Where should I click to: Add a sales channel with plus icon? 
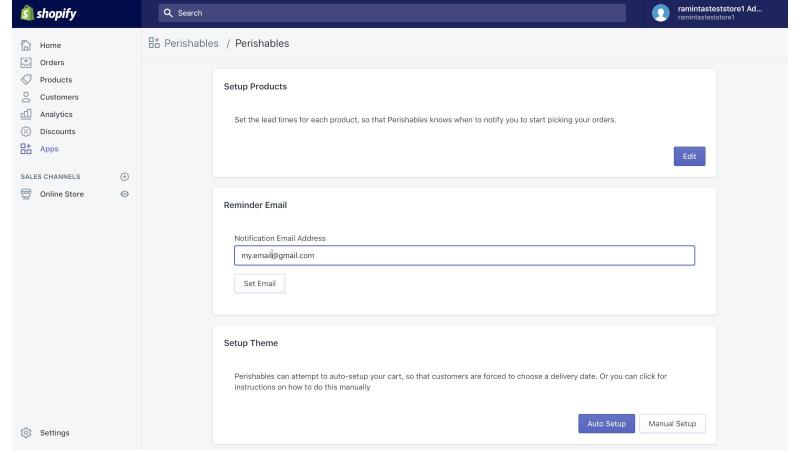coord(124,177)
